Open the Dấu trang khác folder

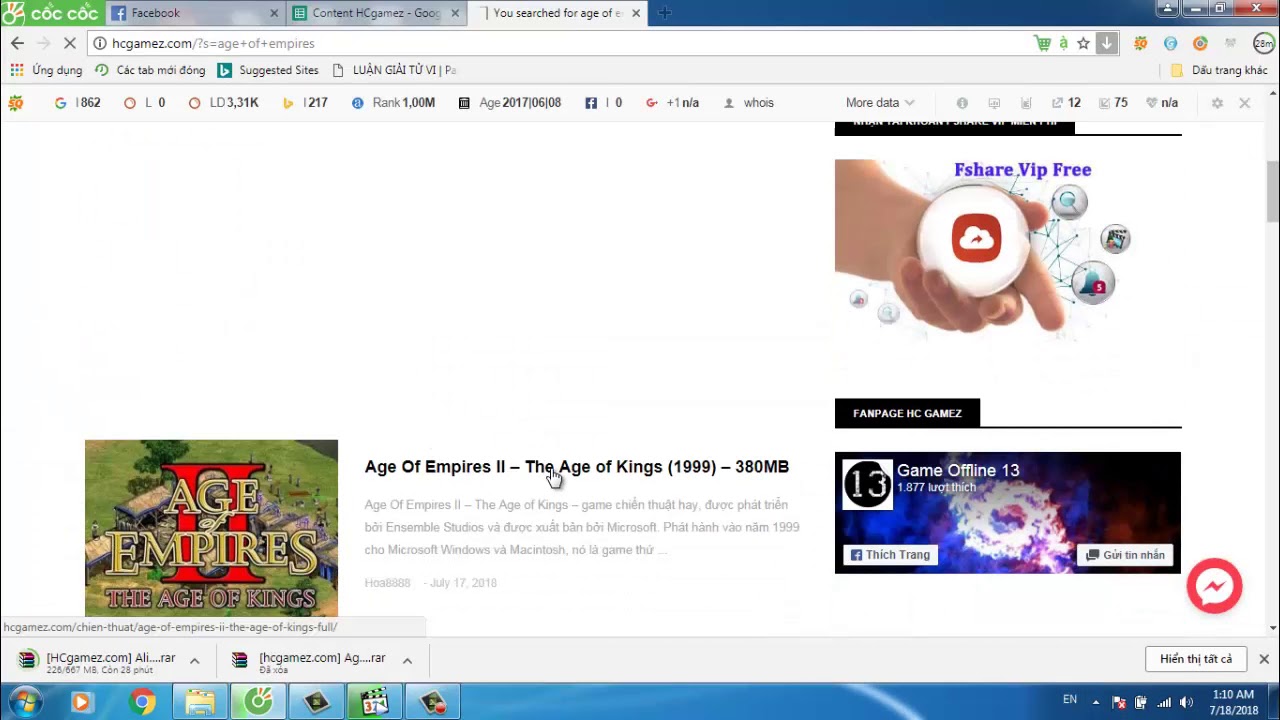click(1219, 70)
